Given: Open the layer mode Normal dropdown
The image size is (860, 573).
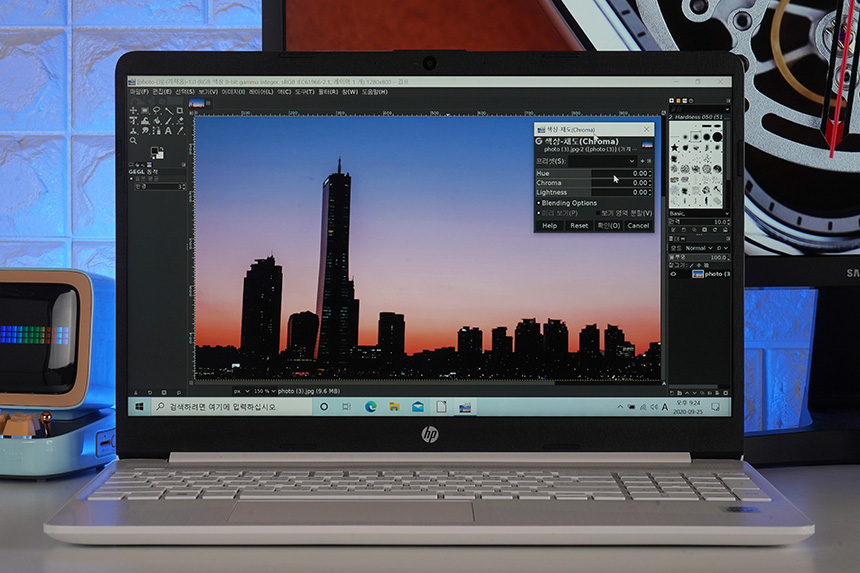Looking at the screenshot, I should pyautogui.click(x=699, y=248).
